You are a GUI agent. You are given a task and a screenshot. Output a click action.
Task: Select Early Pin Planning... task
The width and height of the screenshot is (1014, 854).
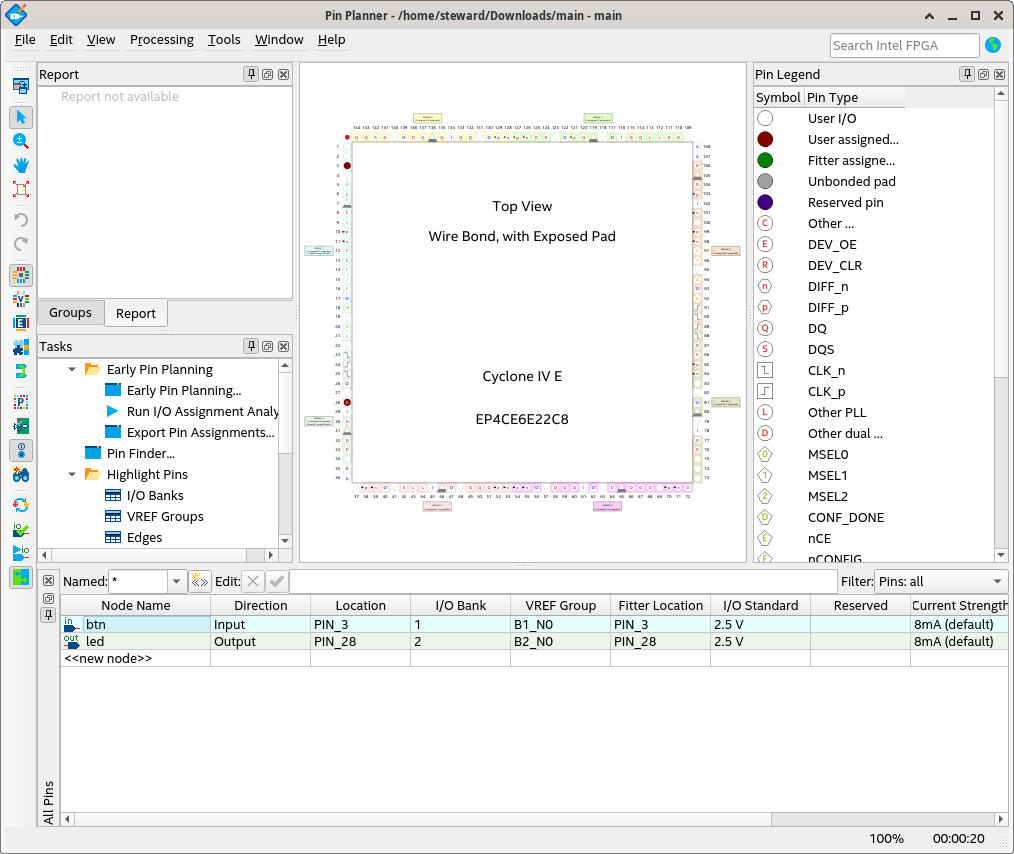[184, 390]
